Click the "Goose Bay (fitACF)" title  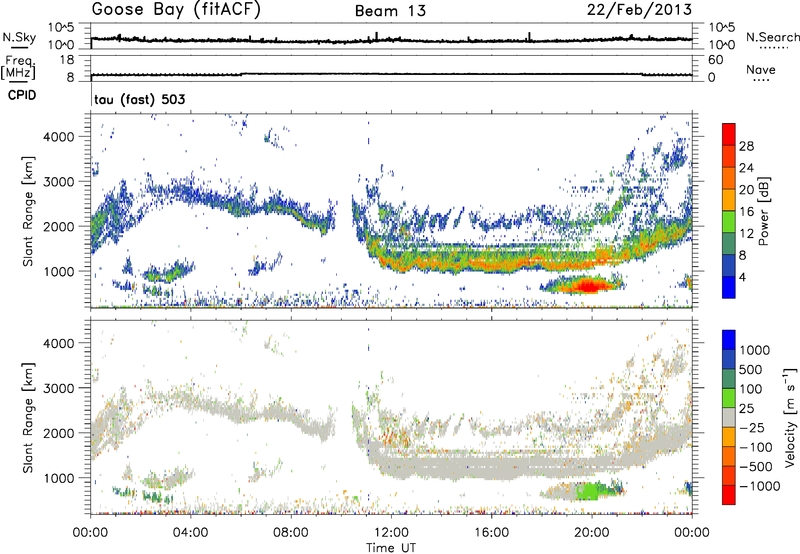[x=176, y=10]
